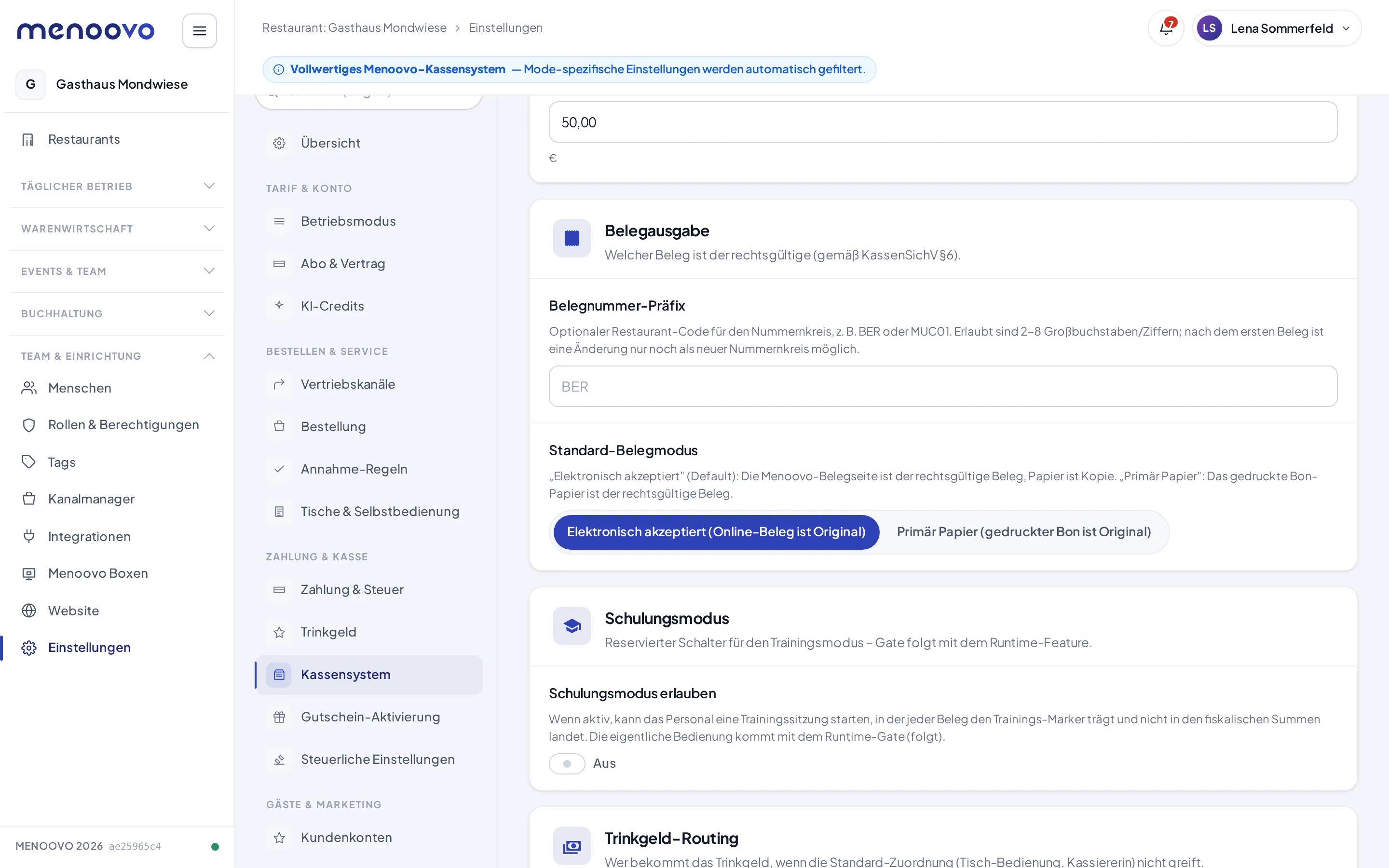This screenshot has height=868, width=1389.
Task: Click the hamburger menu toggle button
Action: (x=199, y=30)
